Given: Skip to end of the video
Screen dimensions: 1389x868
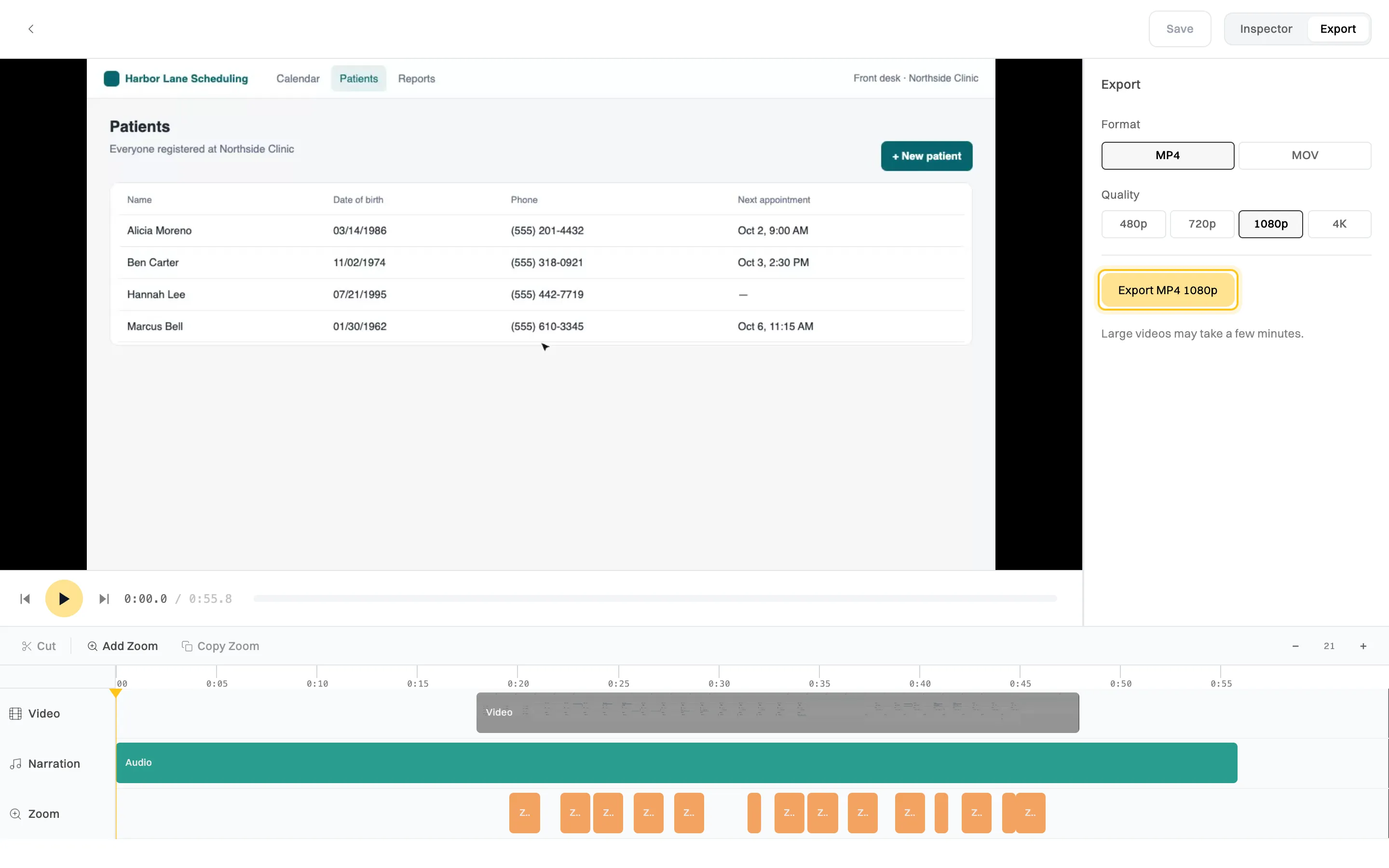Looking at the screenshot, I should click(x=104, y=599).
